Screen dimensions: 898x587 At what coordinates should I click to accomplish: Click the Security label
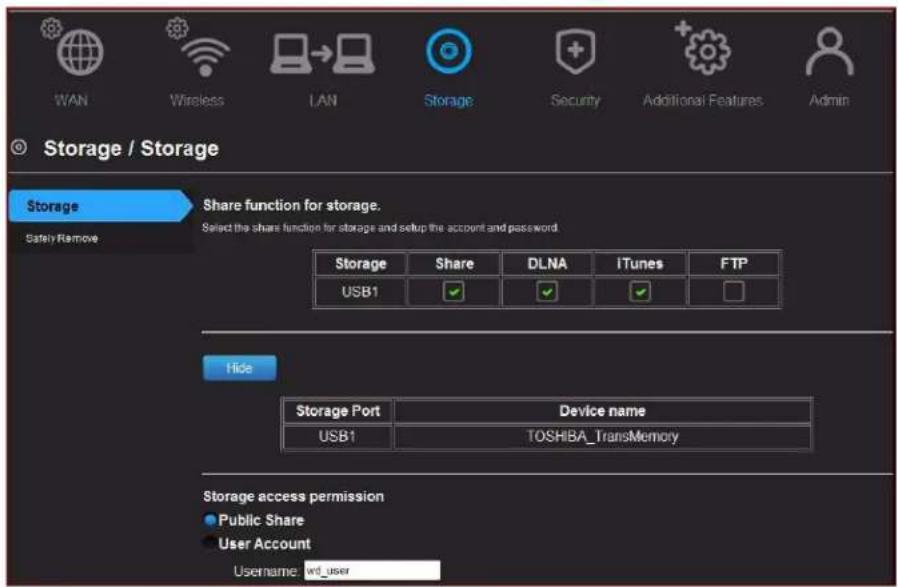coord(575,101)
